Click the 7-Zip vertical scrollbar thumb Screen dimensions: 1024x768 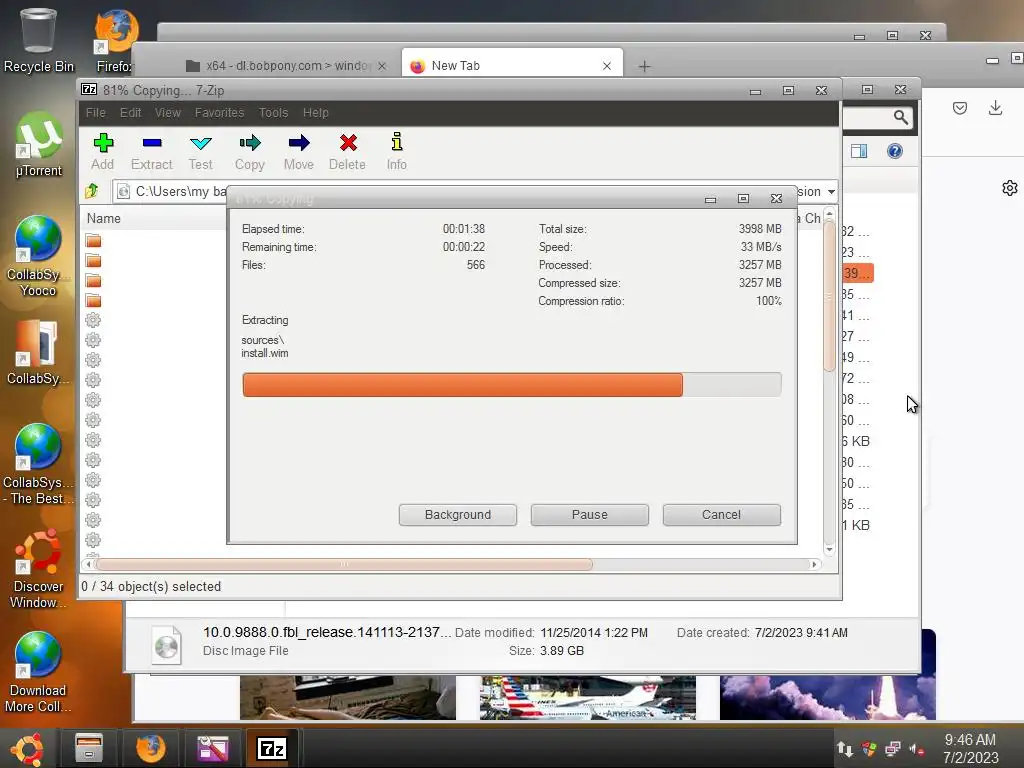pos(829,295)
